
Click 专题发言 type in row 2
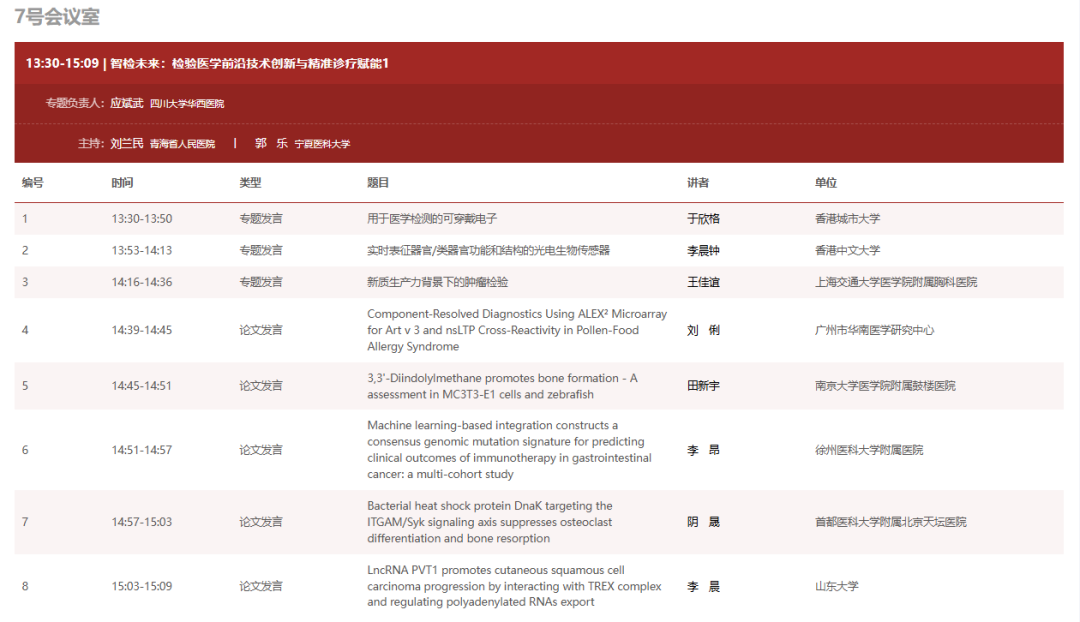pyautogui.click(x=260, y=251)
